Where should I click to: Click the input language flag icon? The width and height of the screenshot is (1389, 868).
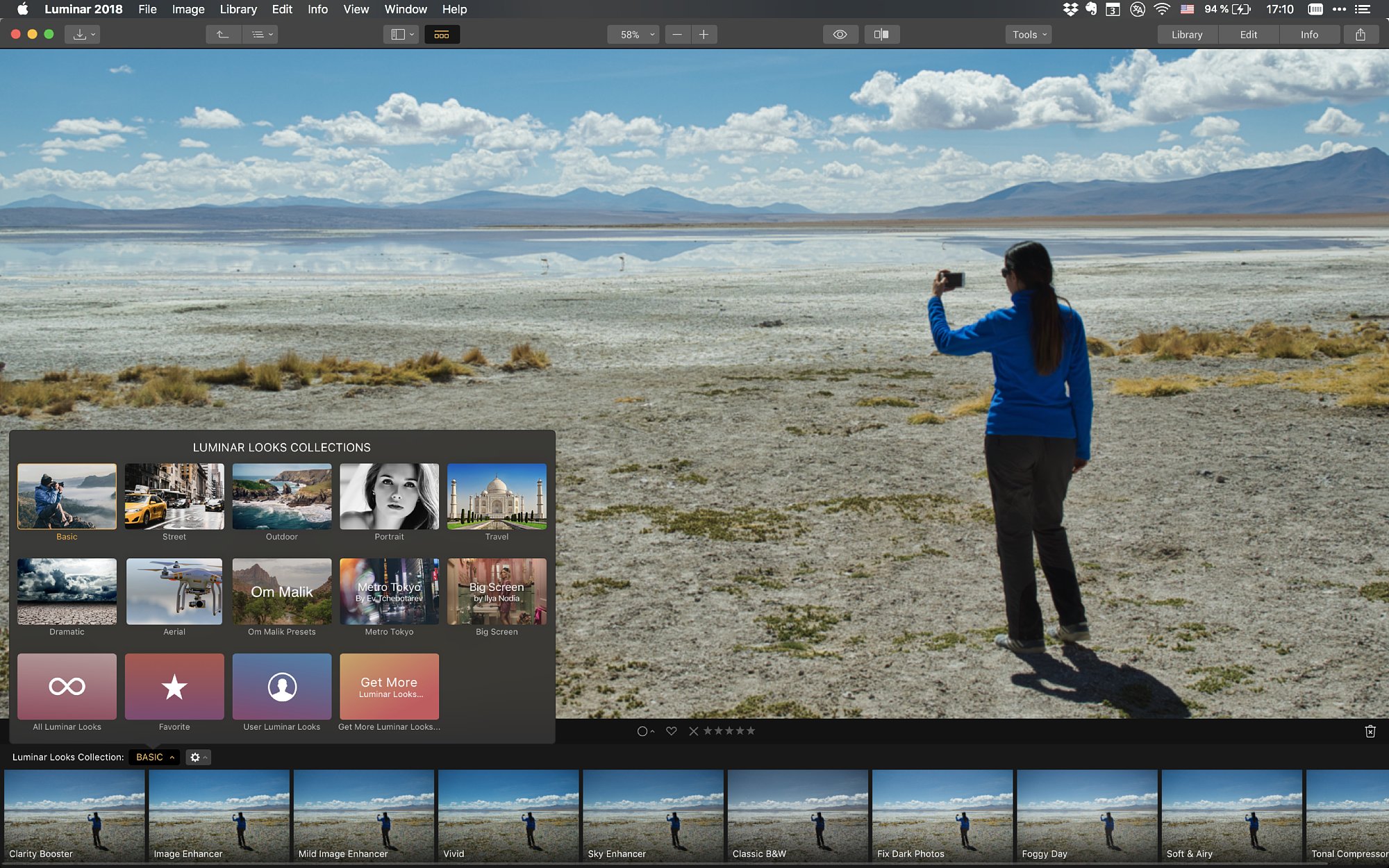[x=1187, y=9]
